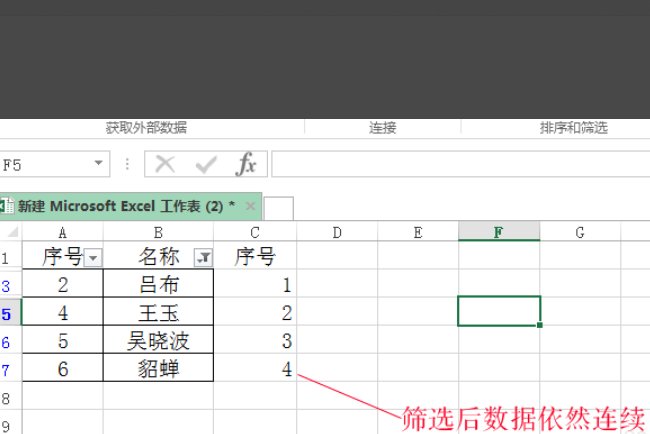This screenshot has width=650, height=434.
Task: Click cell C6 with value 3
Action: [255, 340]
